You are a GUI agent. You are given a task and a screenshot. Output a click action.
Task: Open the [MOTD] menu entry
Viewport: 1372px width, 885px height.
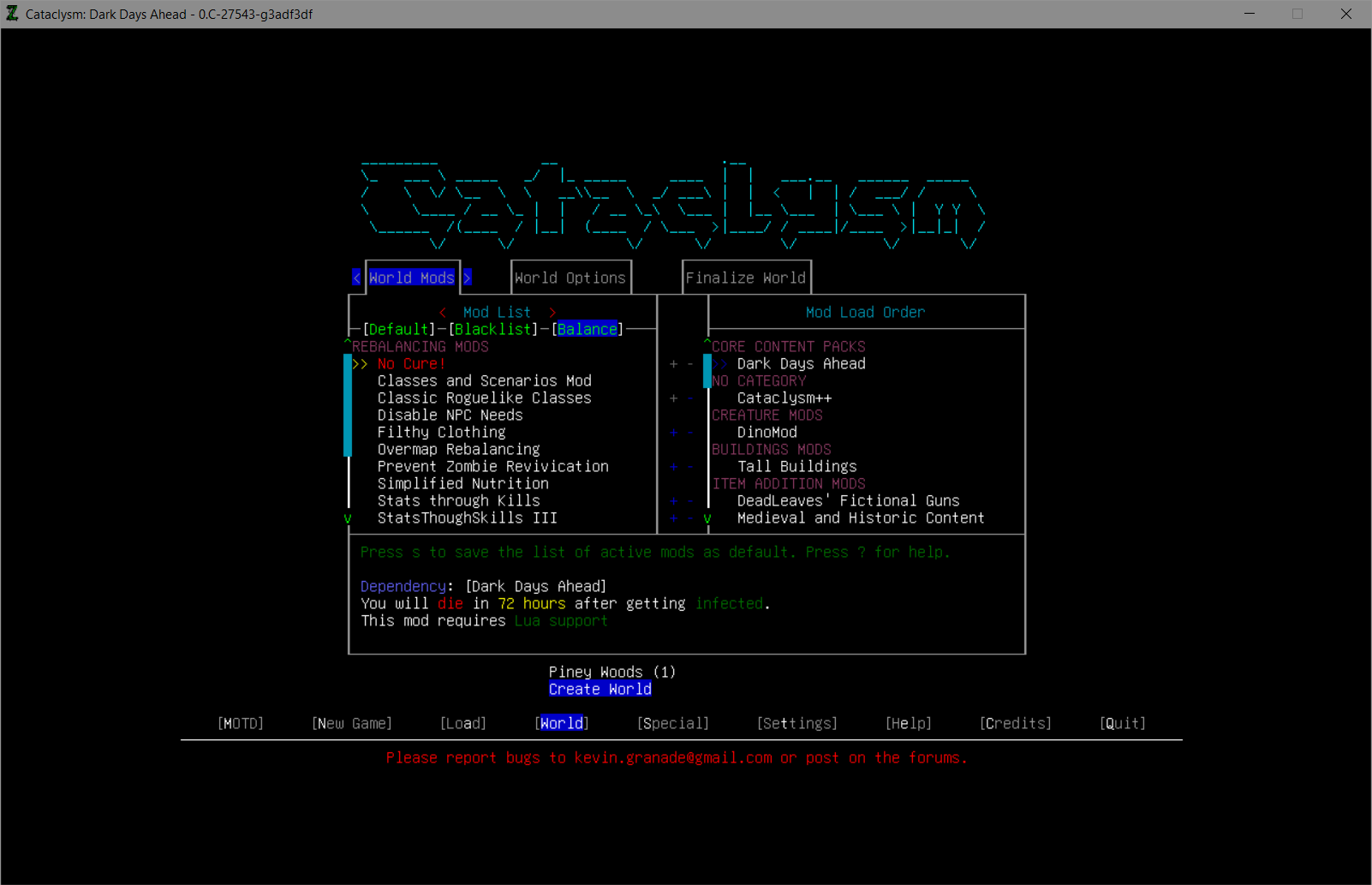(x=241, y=724)
